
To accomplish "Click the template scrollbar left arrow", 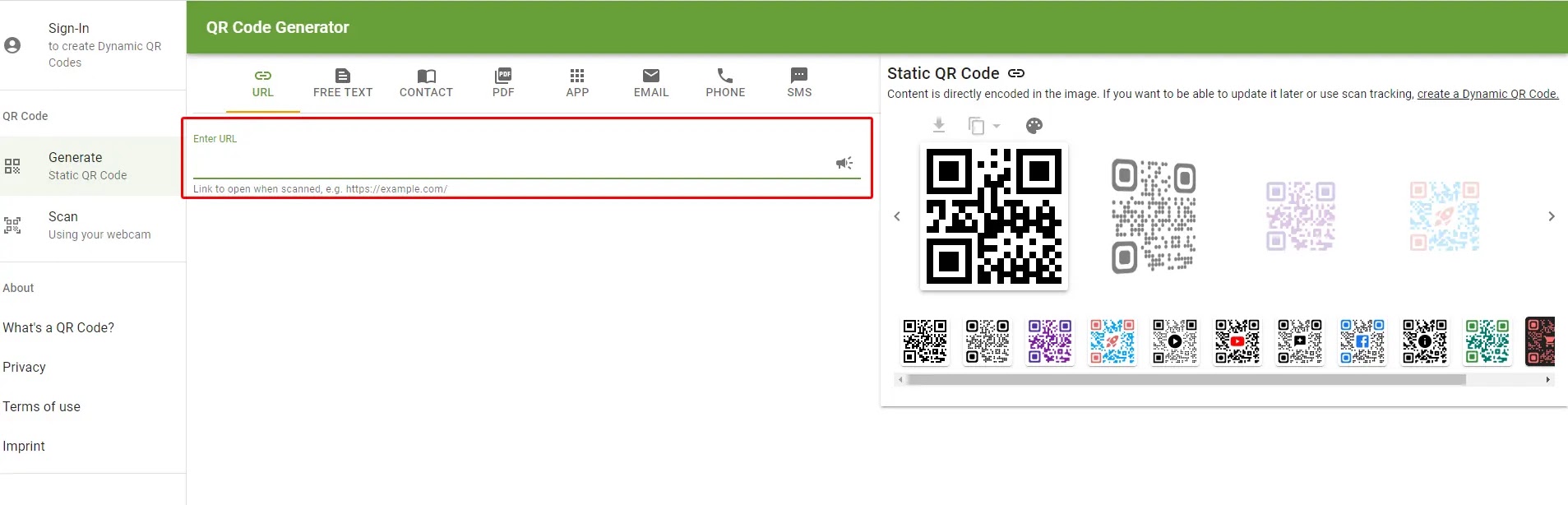I will (900, 379).
